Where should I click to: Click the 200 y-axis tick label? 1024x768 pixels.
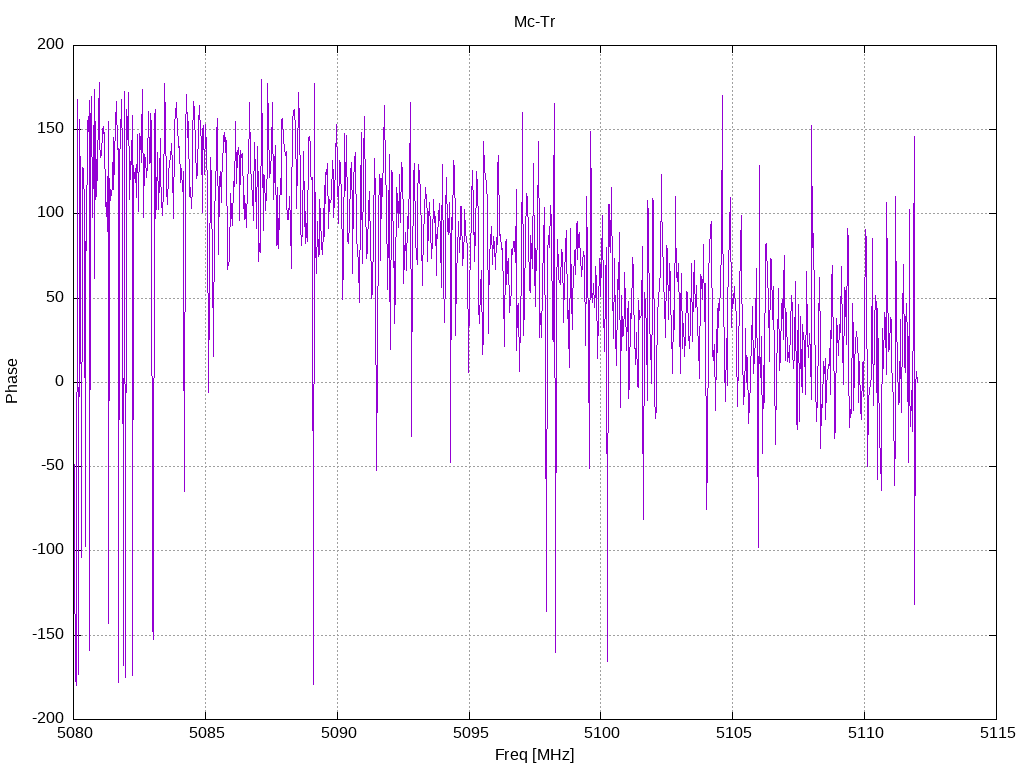[x=51, y=44]
